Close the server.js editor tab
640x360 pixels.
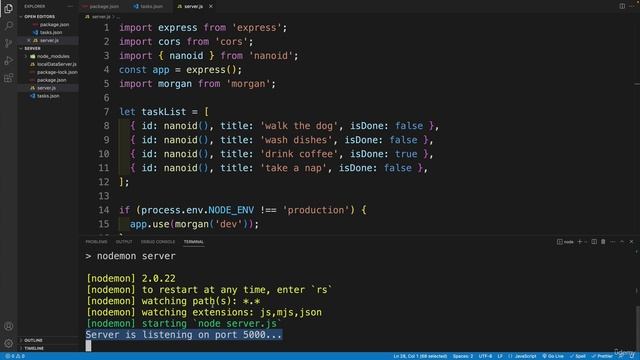[211, 7]
